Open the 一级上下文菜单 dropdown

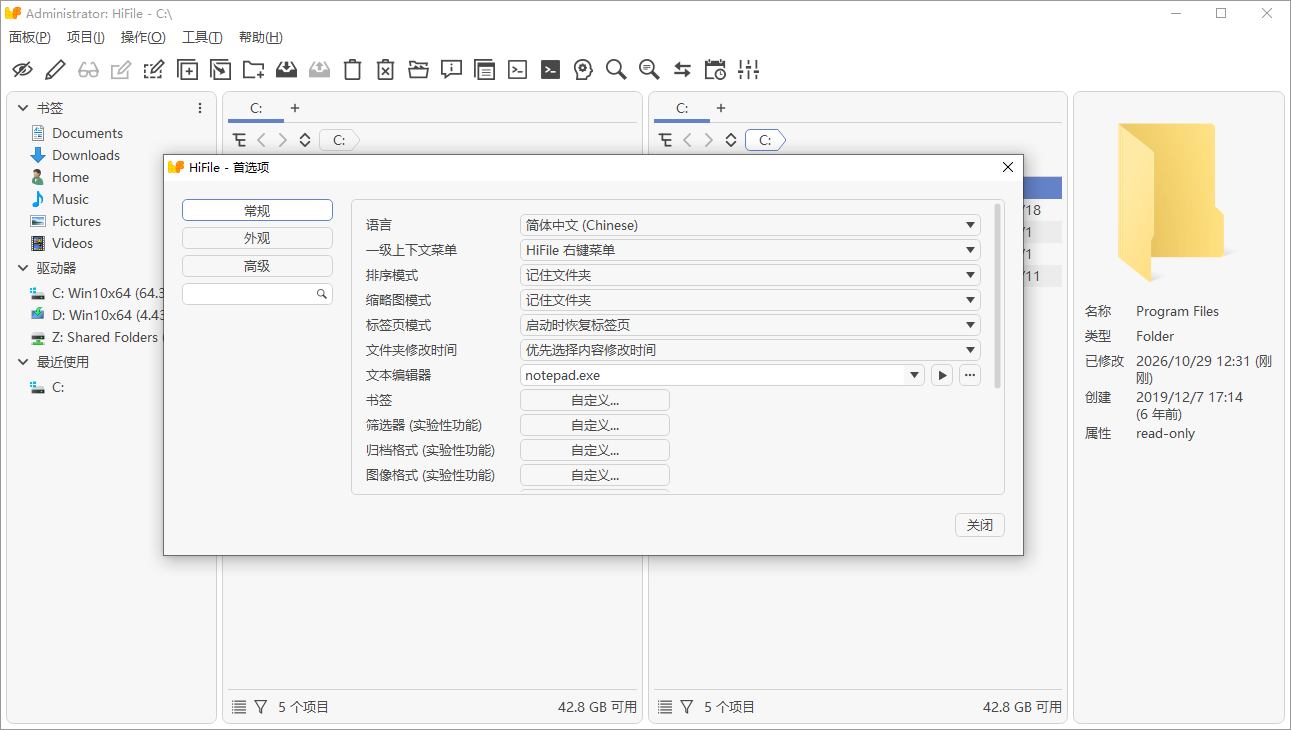point(750,250)
